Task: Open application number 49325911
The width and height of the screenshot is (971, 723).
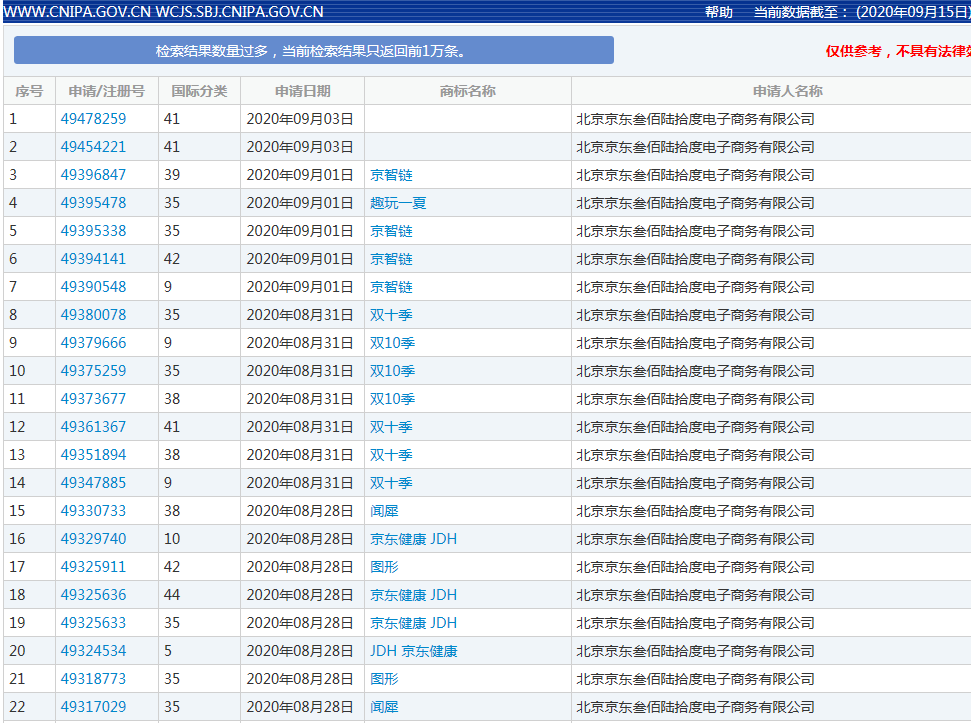Action: coord(94,567)
